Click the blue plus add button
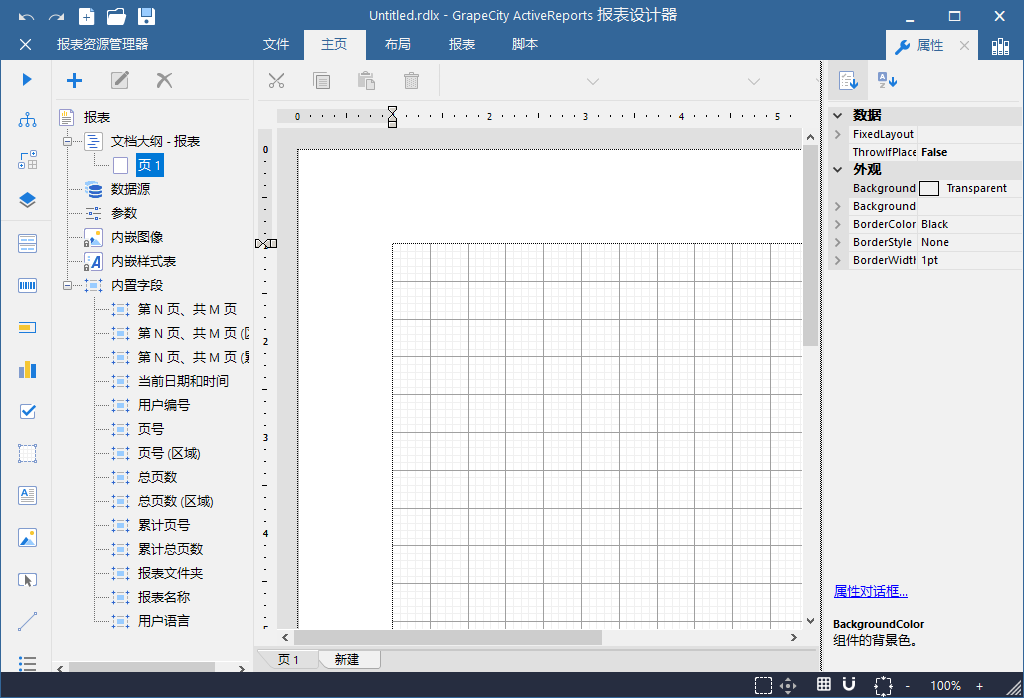 (74, 80)
